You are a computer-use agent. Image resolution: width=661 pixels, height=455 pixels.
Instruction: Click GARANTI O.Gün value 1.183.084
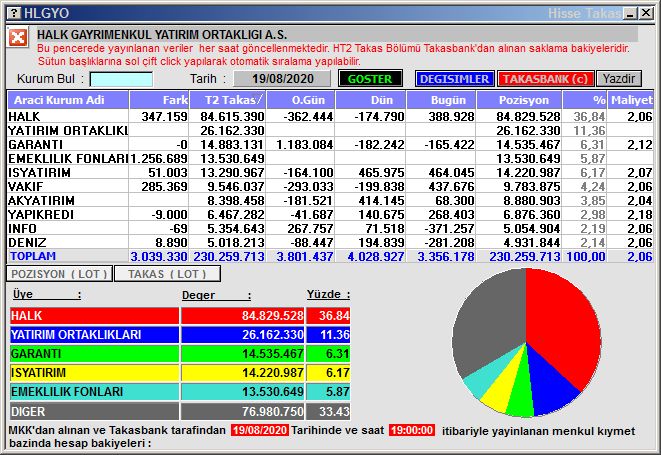pyautogui.click(x=305, y=145)
